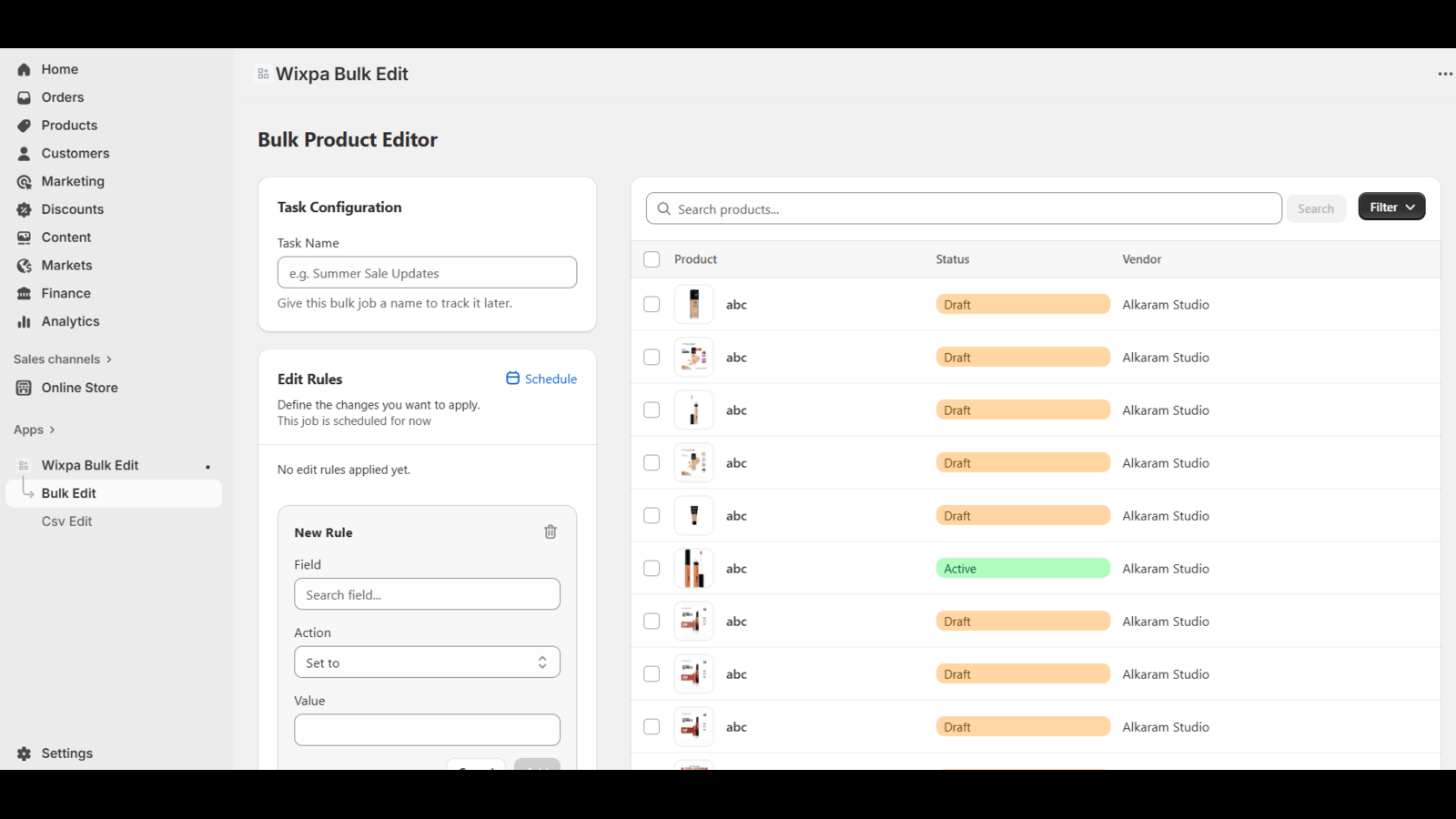Delete the New Rule via trash icon
1456x819 pixels.
[550, 531]
